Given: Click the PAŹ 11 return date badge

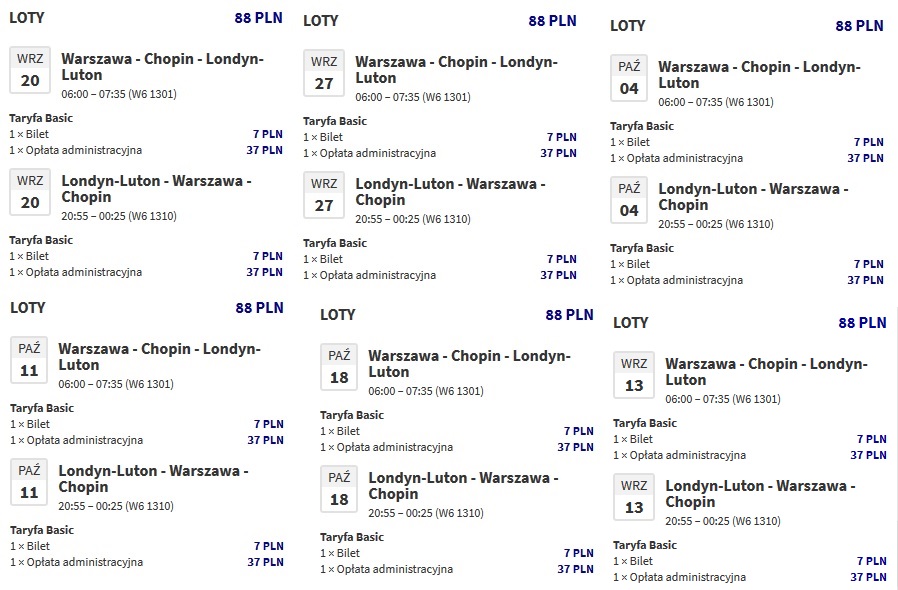Looking at the screenshot, I should pyautogui.click(x=29, y=482).
